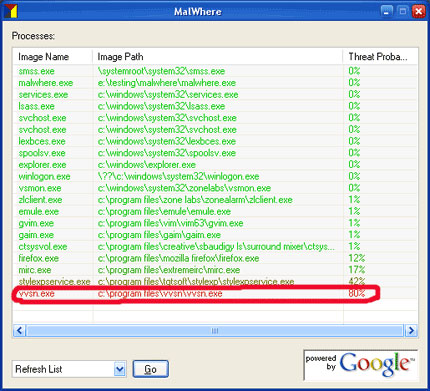Sort by Image Name column header

(x=53, y=57)
